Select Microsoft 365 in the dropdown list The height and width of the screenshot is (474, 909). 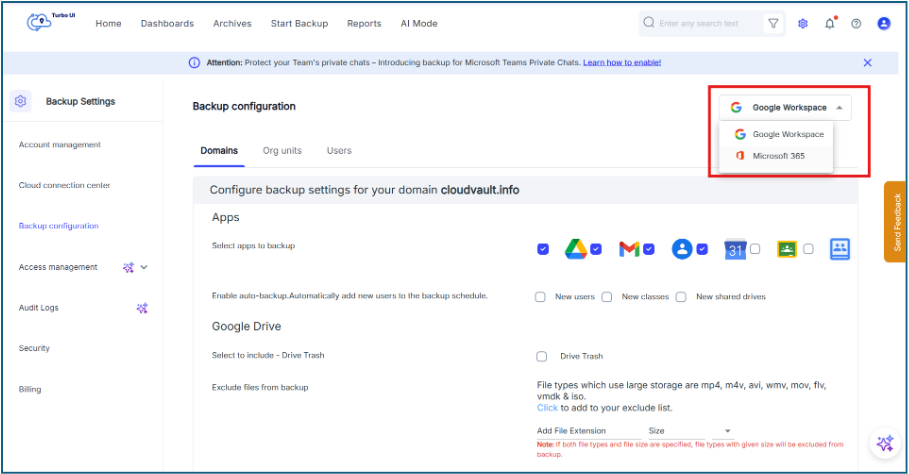point(776,156)
